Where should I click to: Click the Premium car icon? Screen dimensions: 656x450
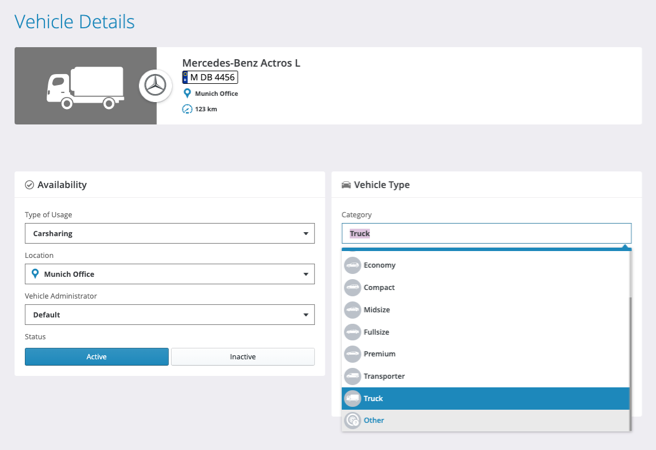[352, 354]
